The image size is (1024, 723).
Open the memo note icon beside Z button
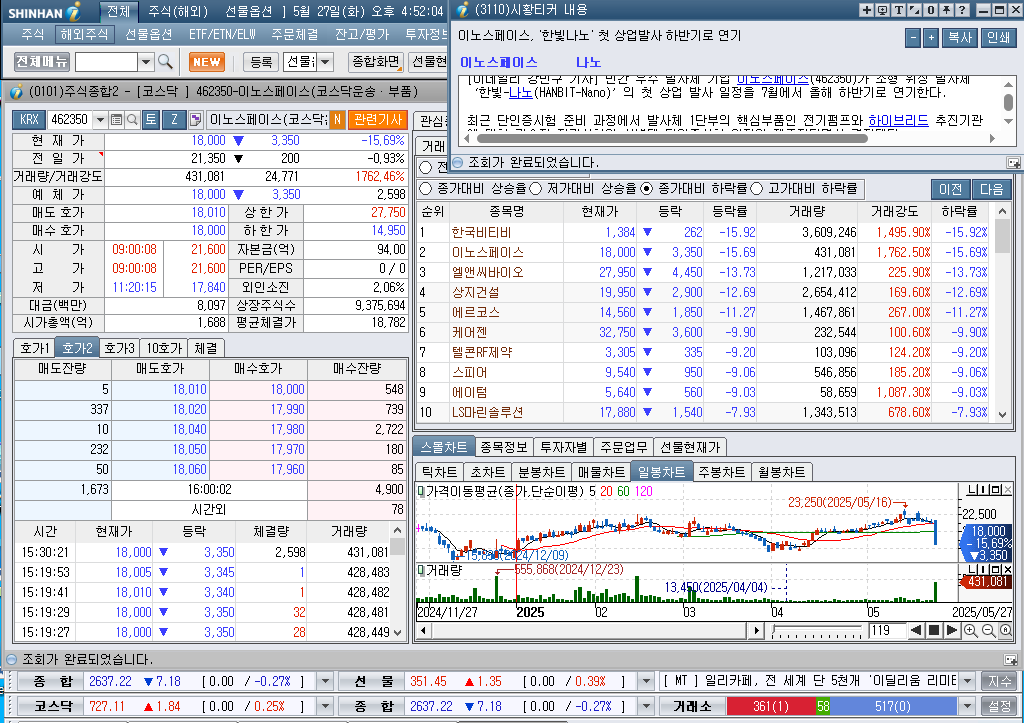(195, 120)
